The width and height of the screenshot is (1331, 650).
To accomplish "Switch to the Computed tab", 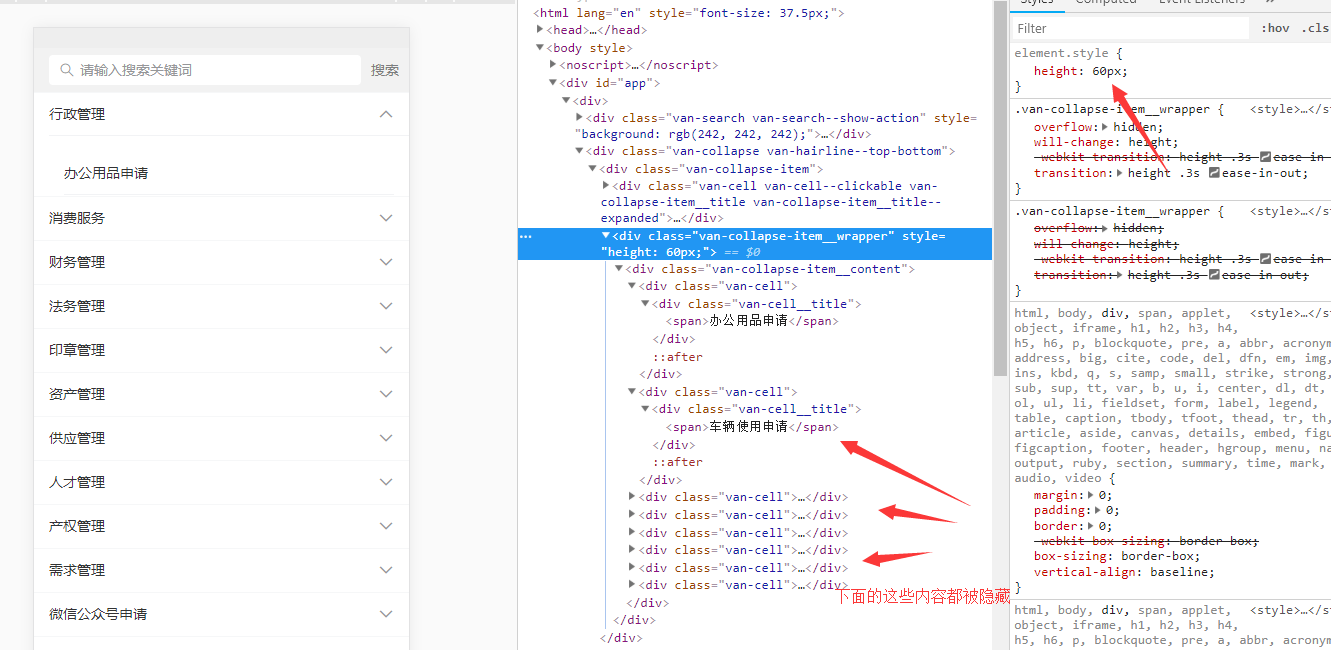I will (x=1105, y=3).
